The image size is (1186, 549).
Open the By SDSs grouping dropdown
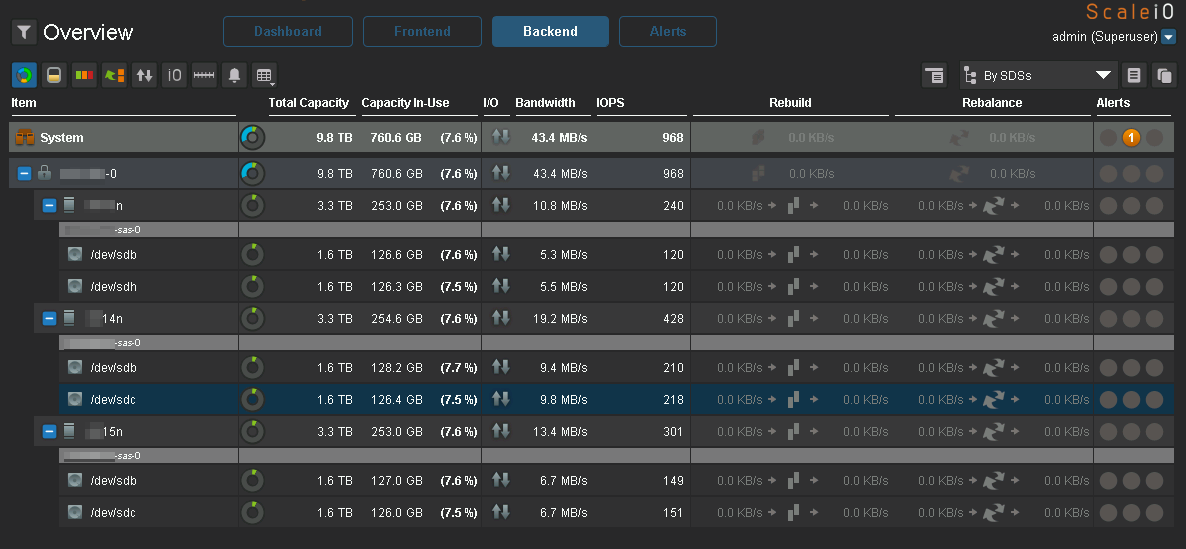(1037, 75)
